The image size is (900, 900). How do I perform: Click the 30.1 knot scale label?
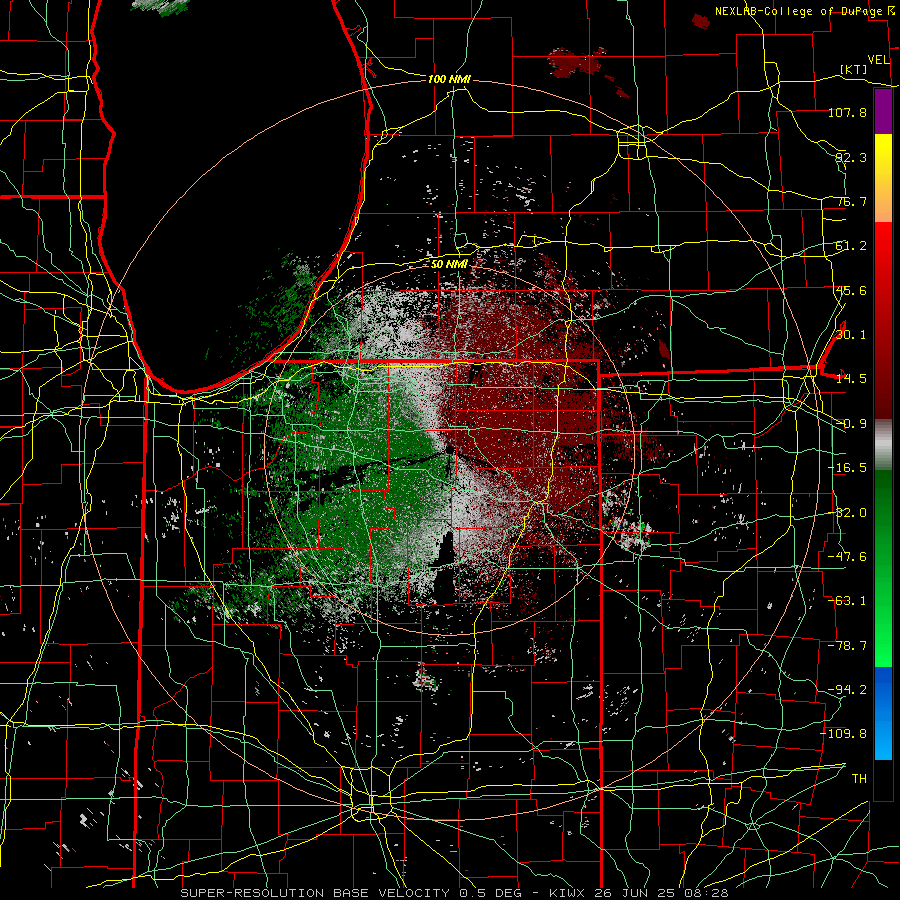[x=851, y=335]
